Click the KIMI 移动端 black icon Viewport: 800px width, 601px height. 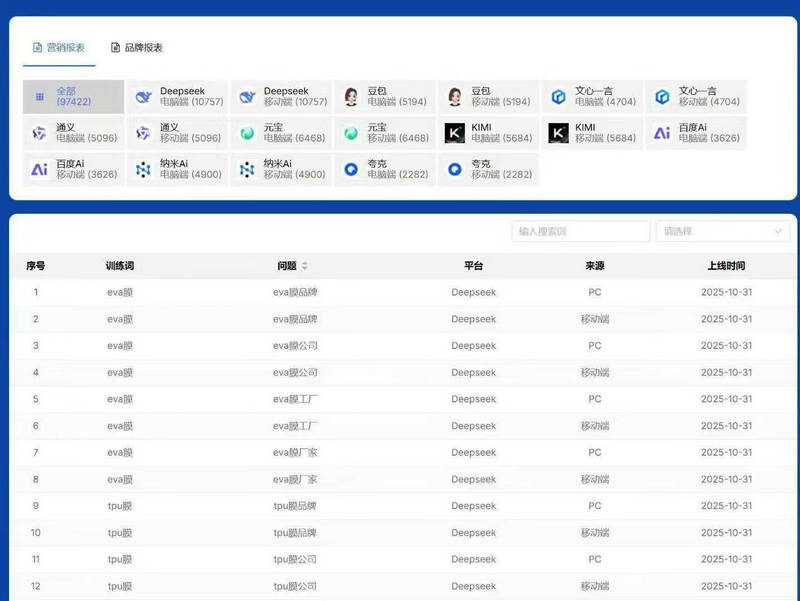(x=558, y=133)
